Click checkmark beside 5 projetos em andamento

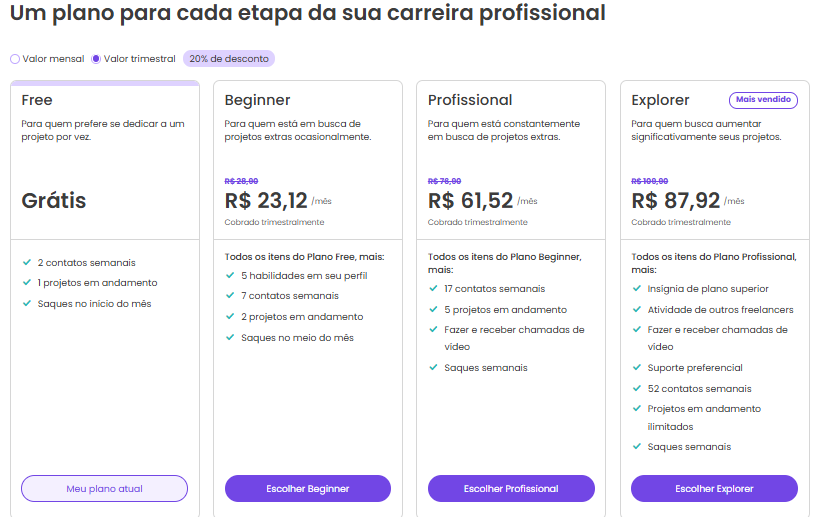(434, 310)
